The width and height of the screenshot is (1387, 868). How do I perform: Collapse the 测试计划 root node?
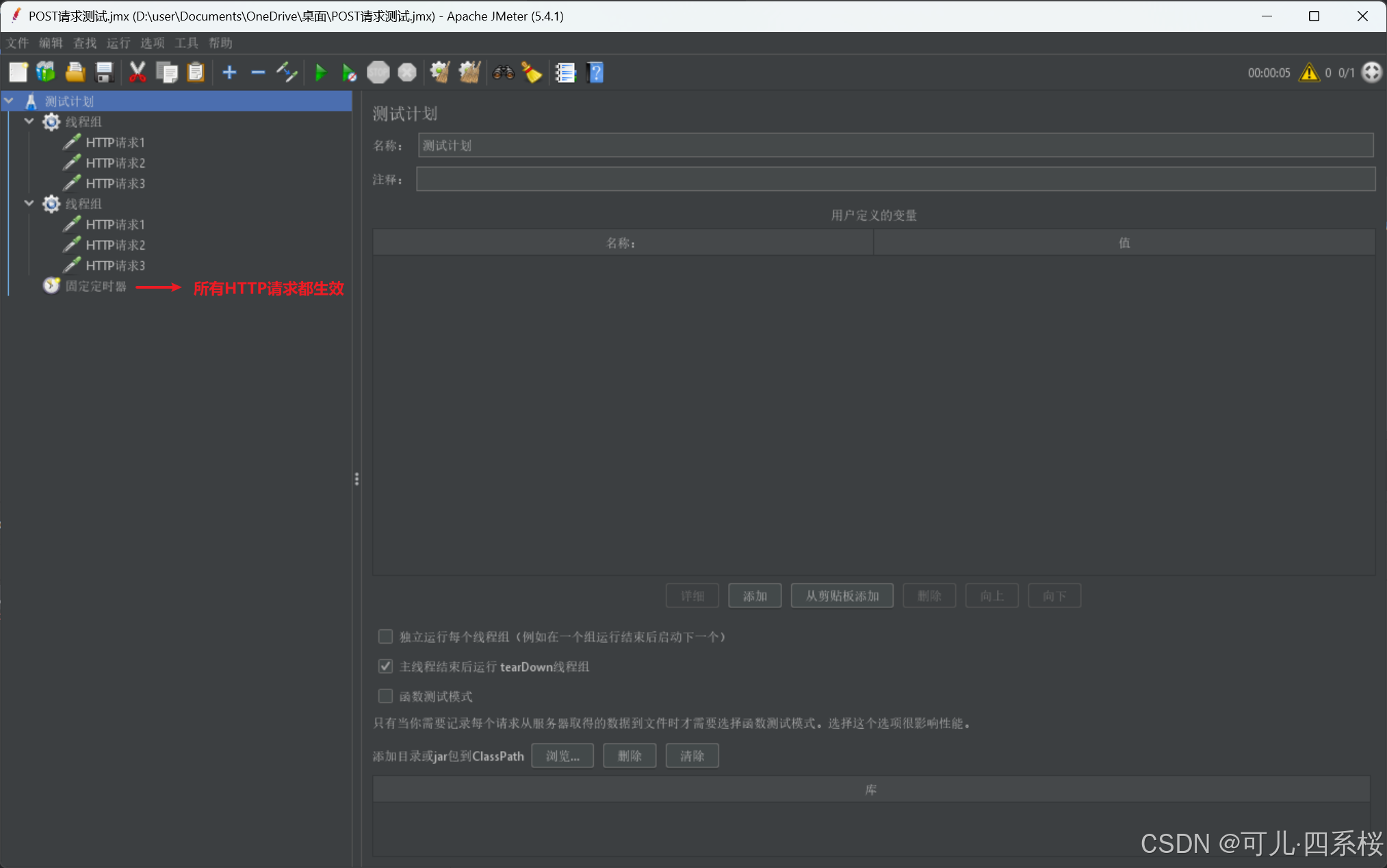(x=10, y=101)
